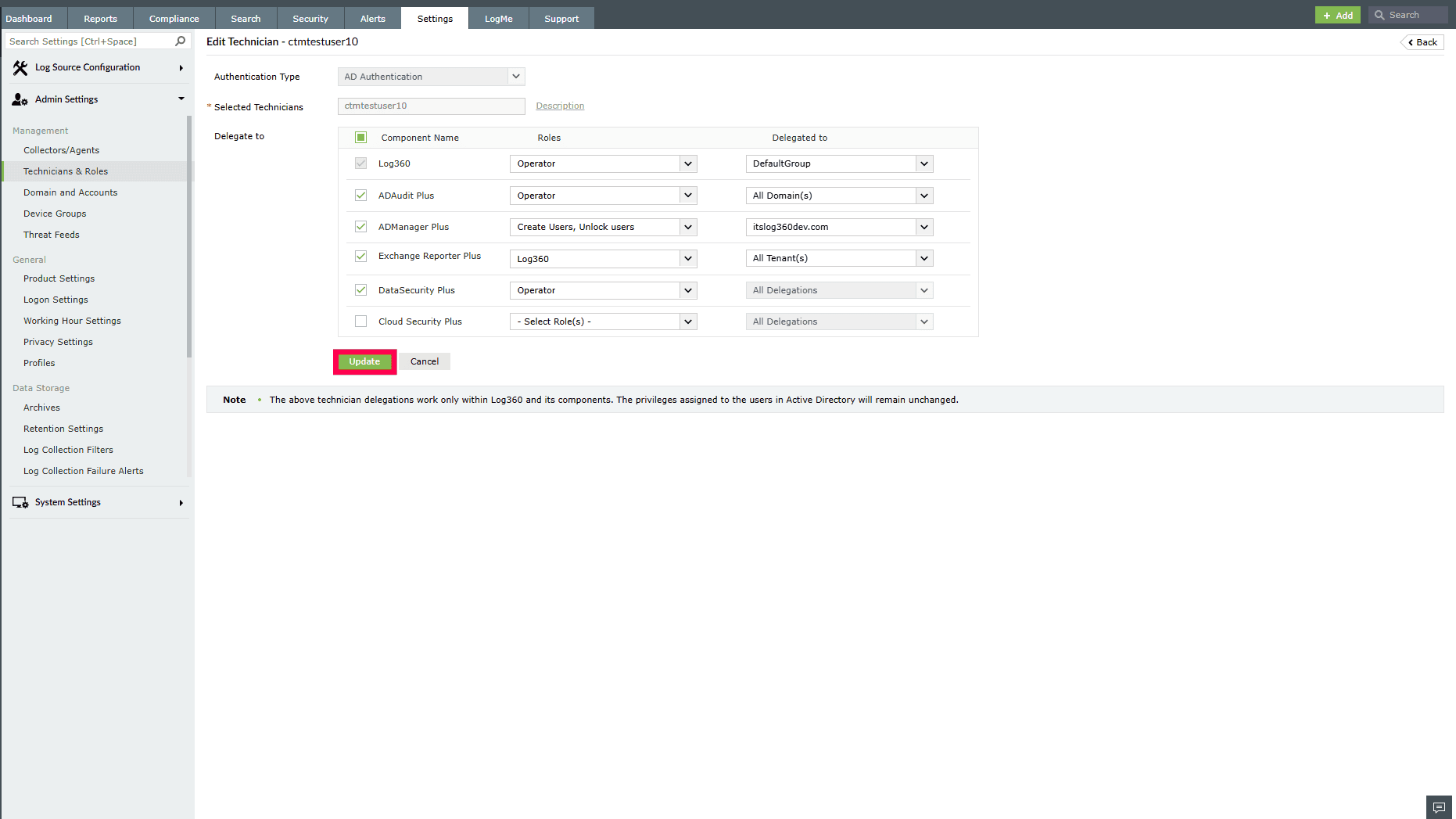
Task: Uncheck the ADAudit Plus checkbox
Action: pos(360,196)
